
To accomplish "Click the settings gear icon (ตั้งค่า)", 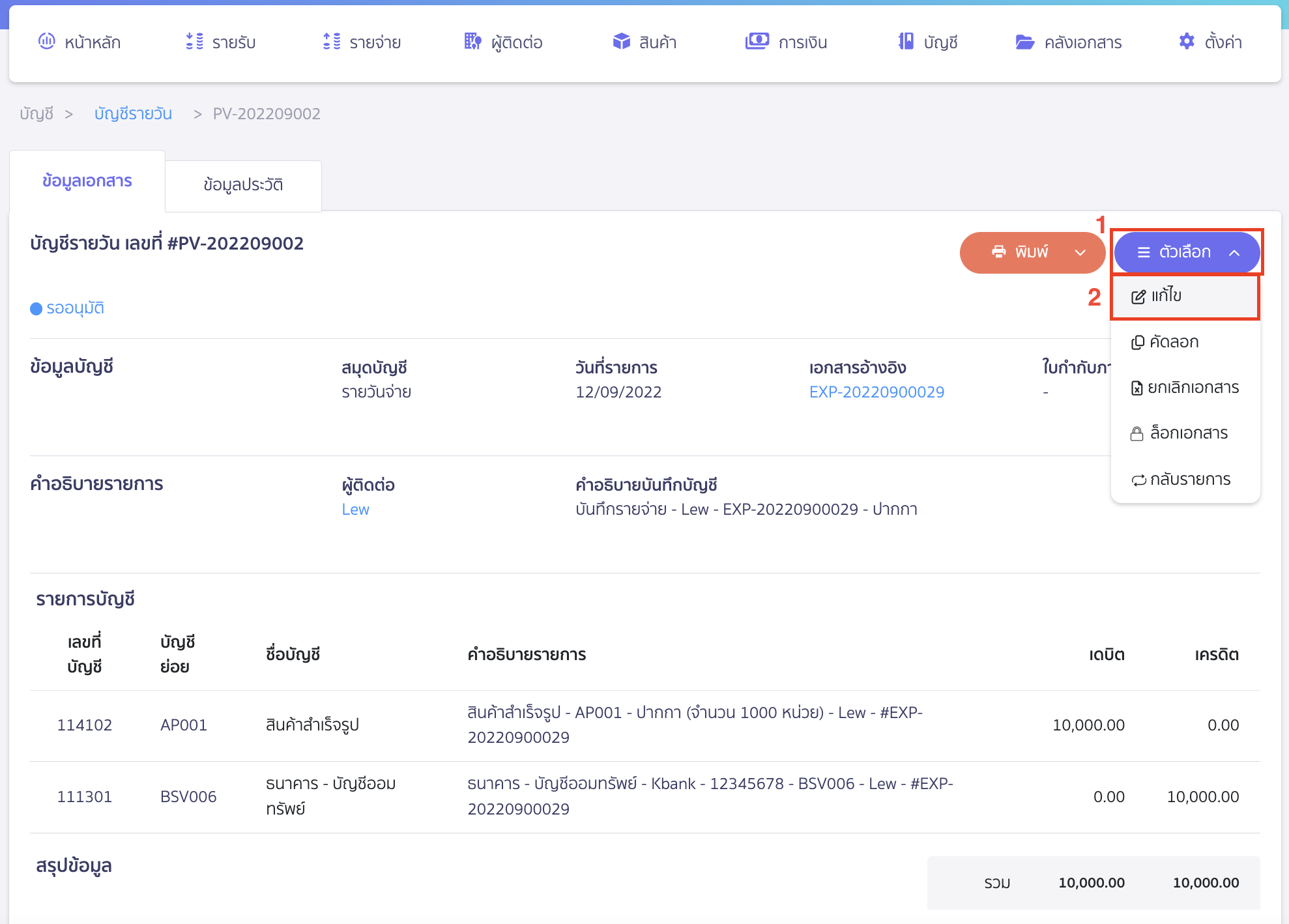I will click(x=1187, y=42).
